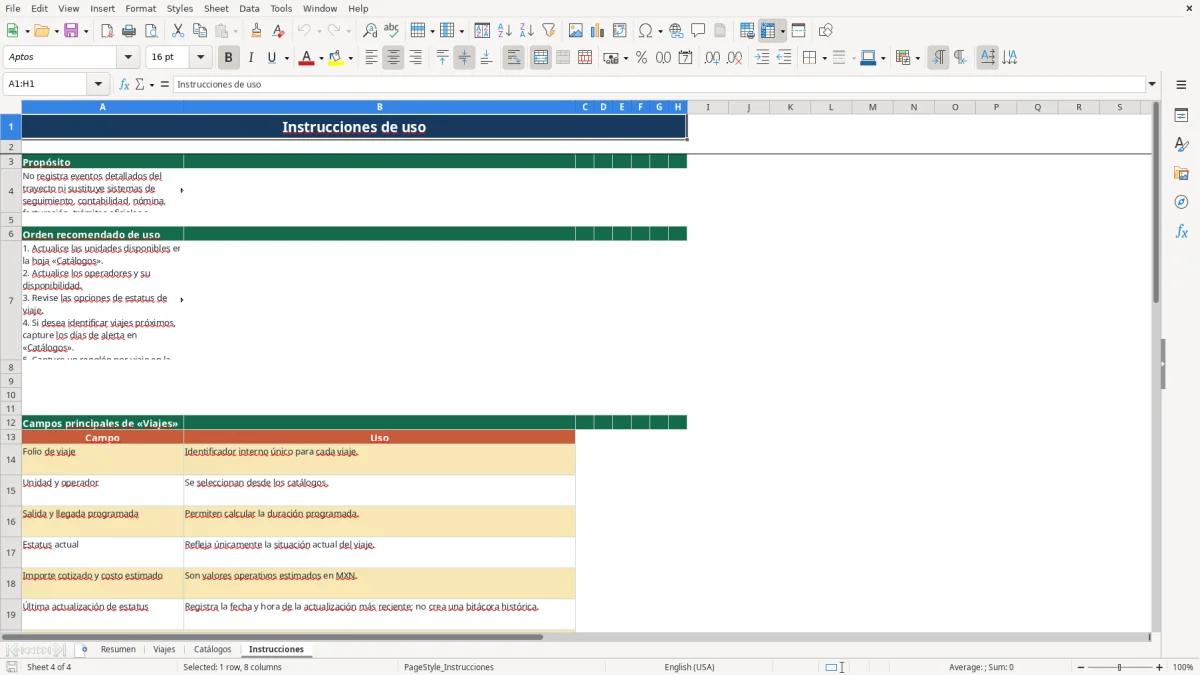Open sidebar Properties panel icon
The height and width of the screenshot is (675, 1200).
[1181, 116]
